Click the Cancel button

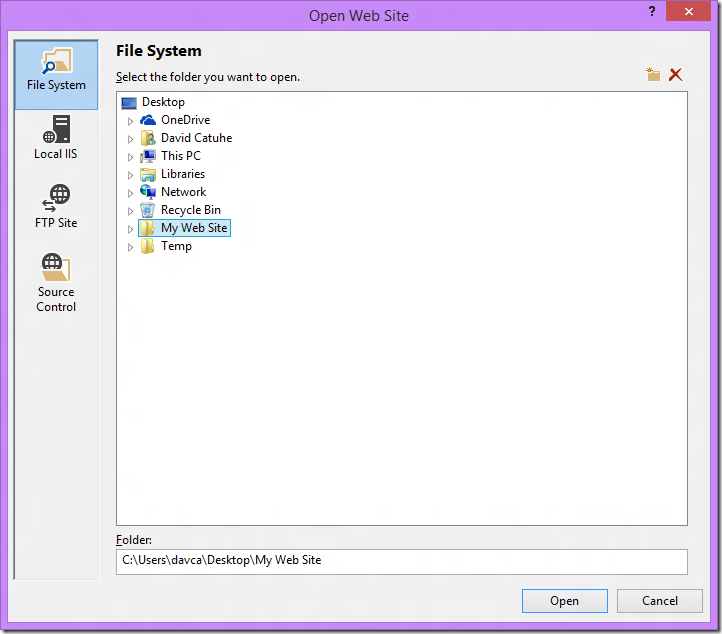click(660, 601)
